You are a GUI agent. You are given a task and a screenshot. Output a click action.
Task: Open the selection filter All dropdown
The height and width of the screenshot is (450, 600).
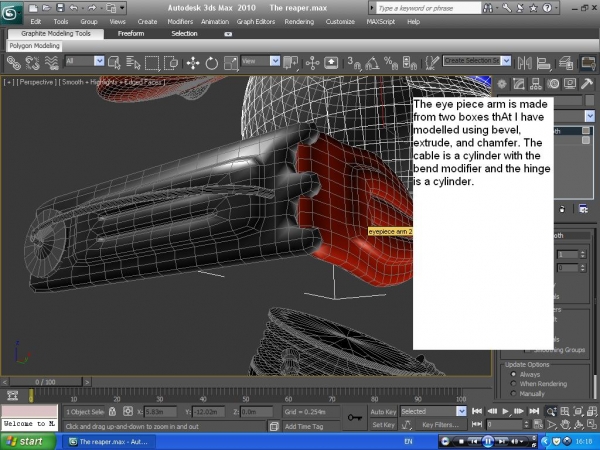pyautogui.click(x=99, y=61)
